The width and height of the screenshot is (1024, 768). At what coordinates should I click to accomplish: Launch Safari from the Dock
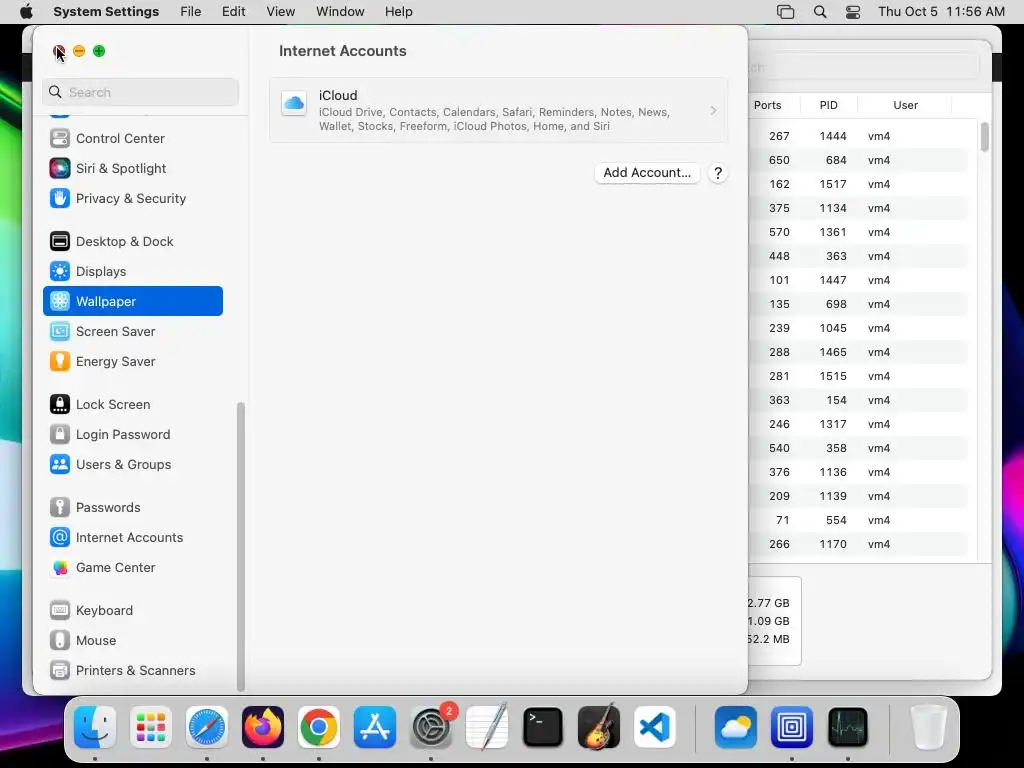point(207,727)
